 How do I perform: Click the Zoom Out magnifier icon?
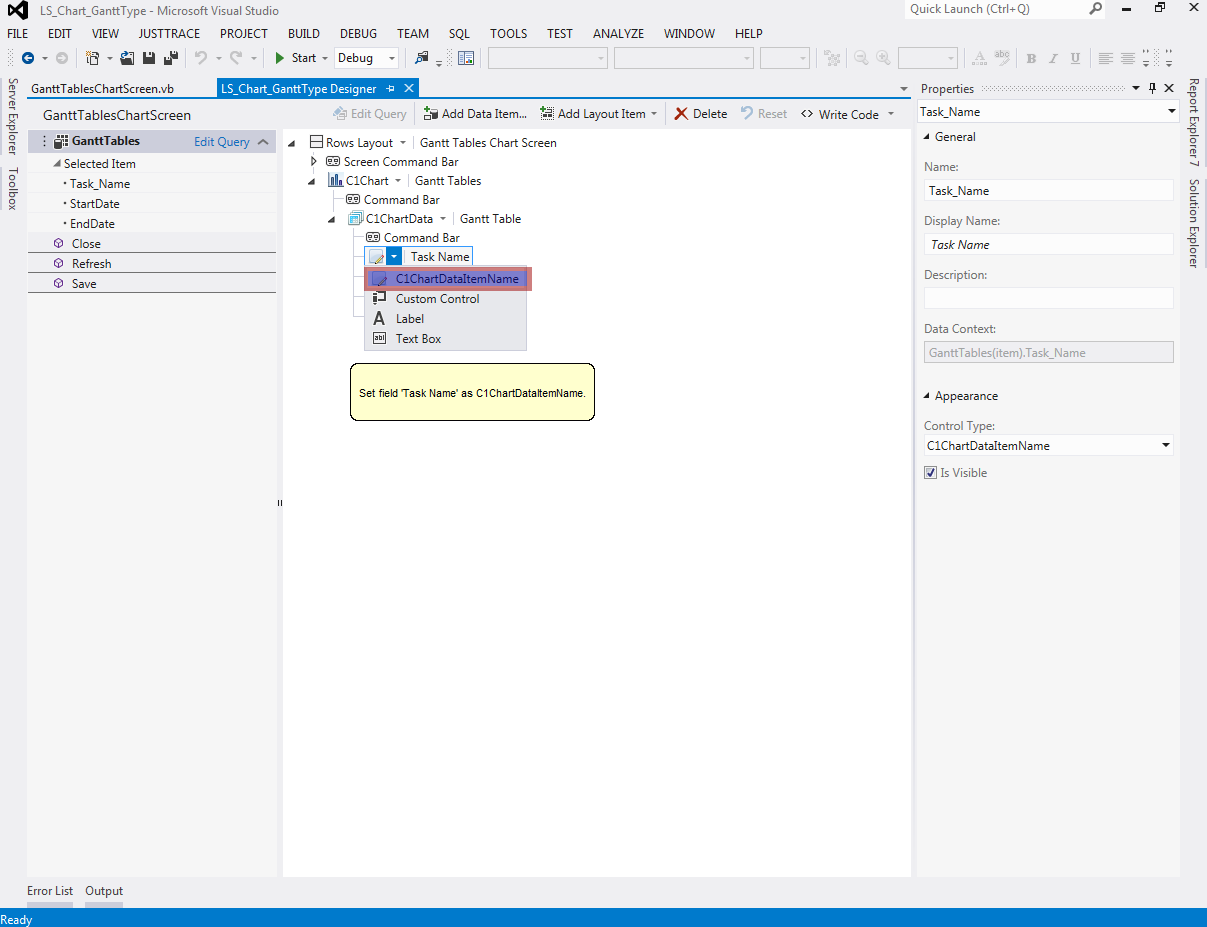click(x=861, y=58)
